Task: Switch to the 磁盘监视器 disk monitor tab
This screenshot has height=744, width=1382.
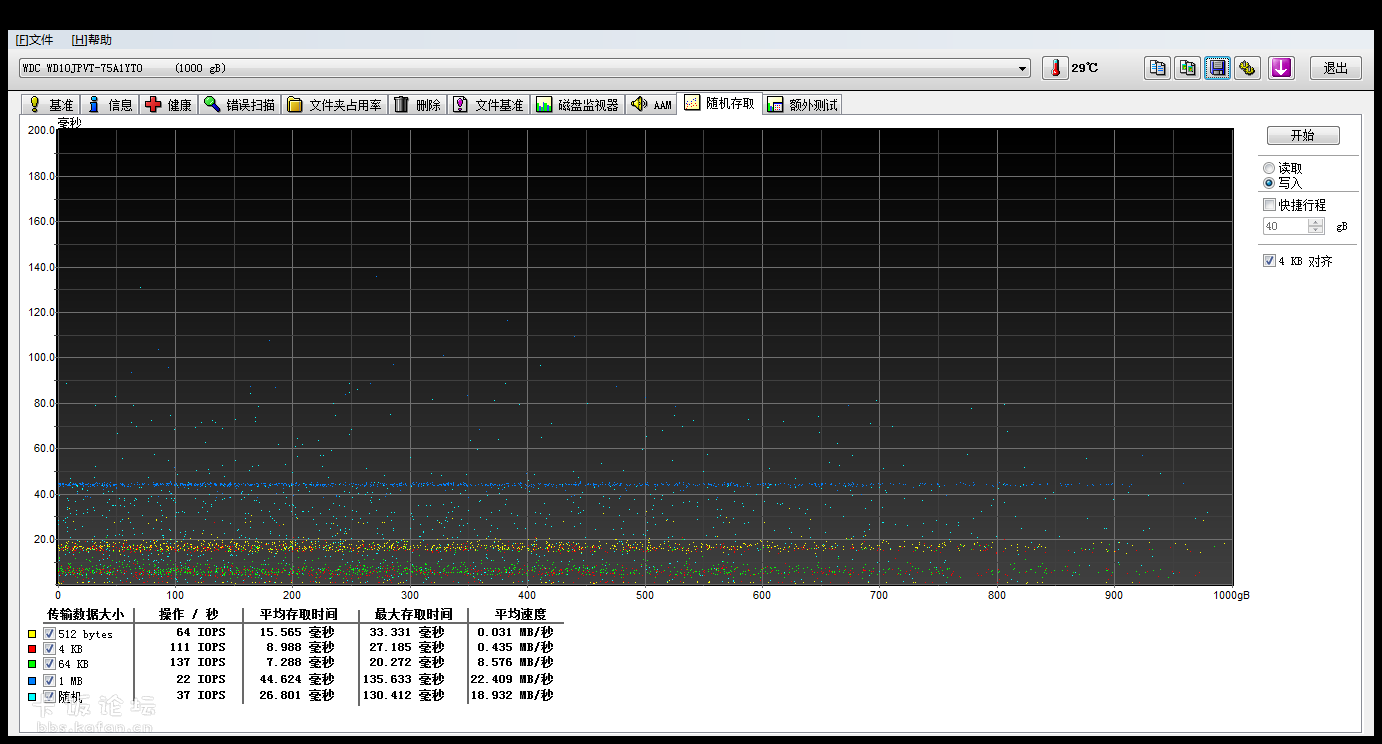Action: point(577,104)
